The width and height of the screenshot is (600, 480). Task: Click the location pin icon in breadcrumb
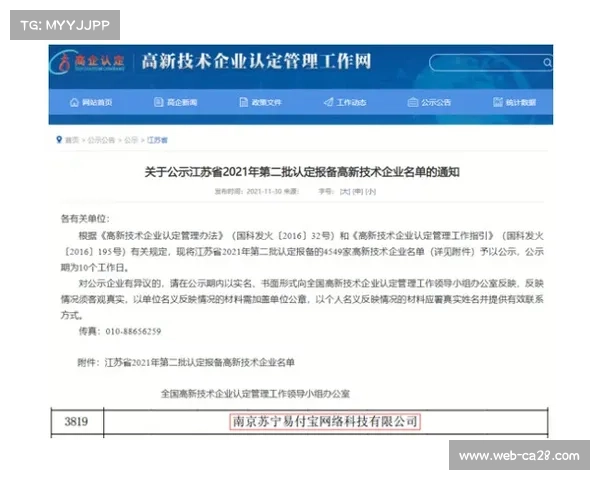[x=59, y=140]
